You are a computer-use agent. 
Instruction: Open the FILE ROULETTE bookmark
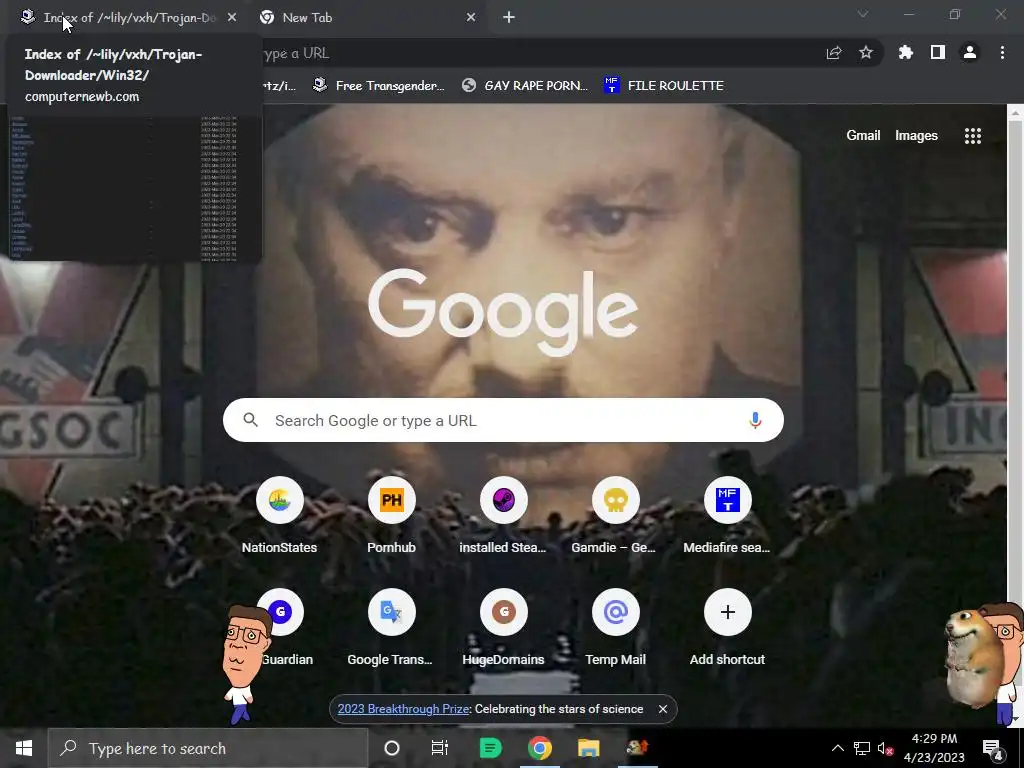664,86
